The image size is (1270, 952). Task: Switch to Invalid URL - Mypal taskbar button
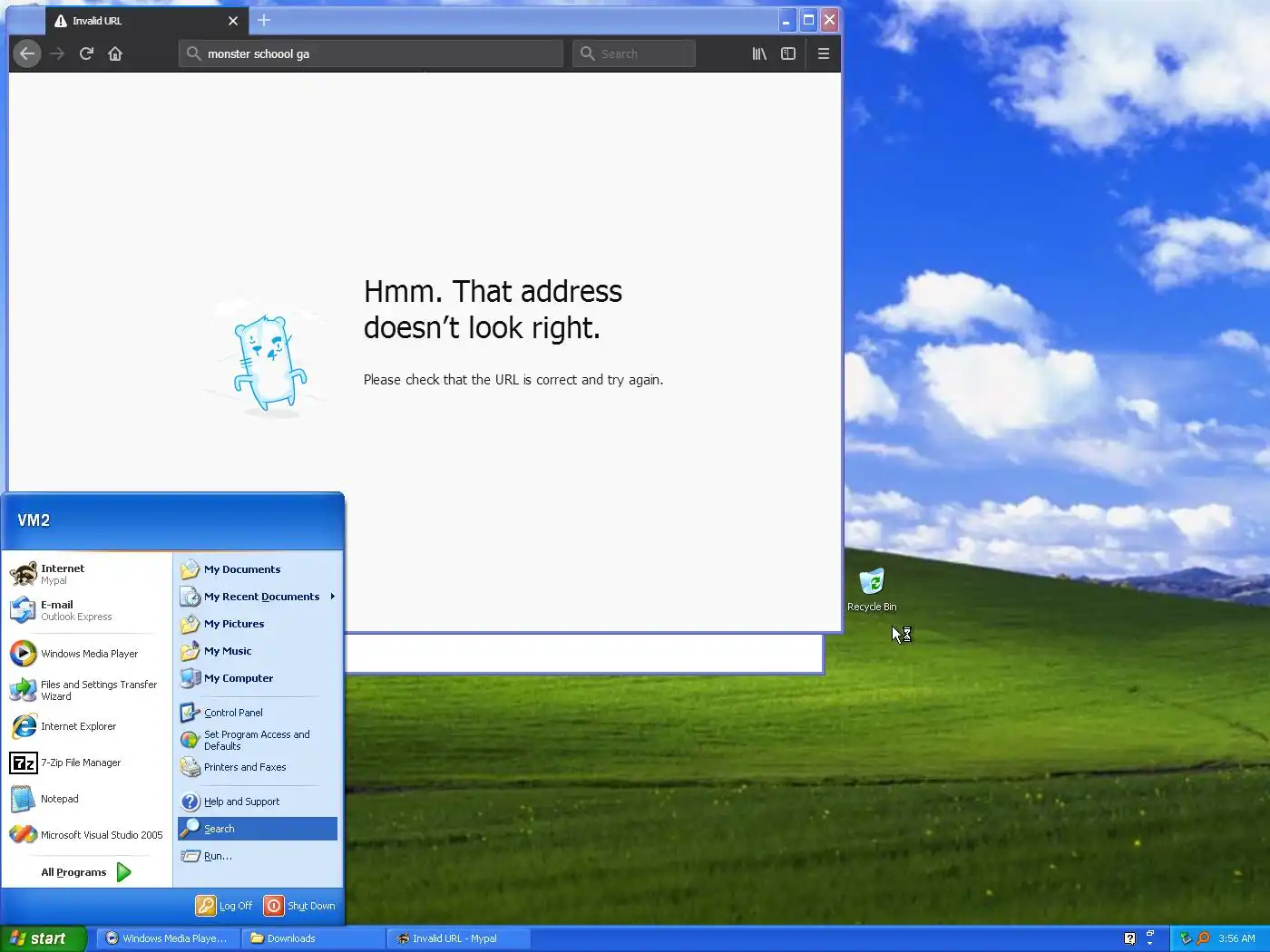pyautogui.click(x=458, y=938)
